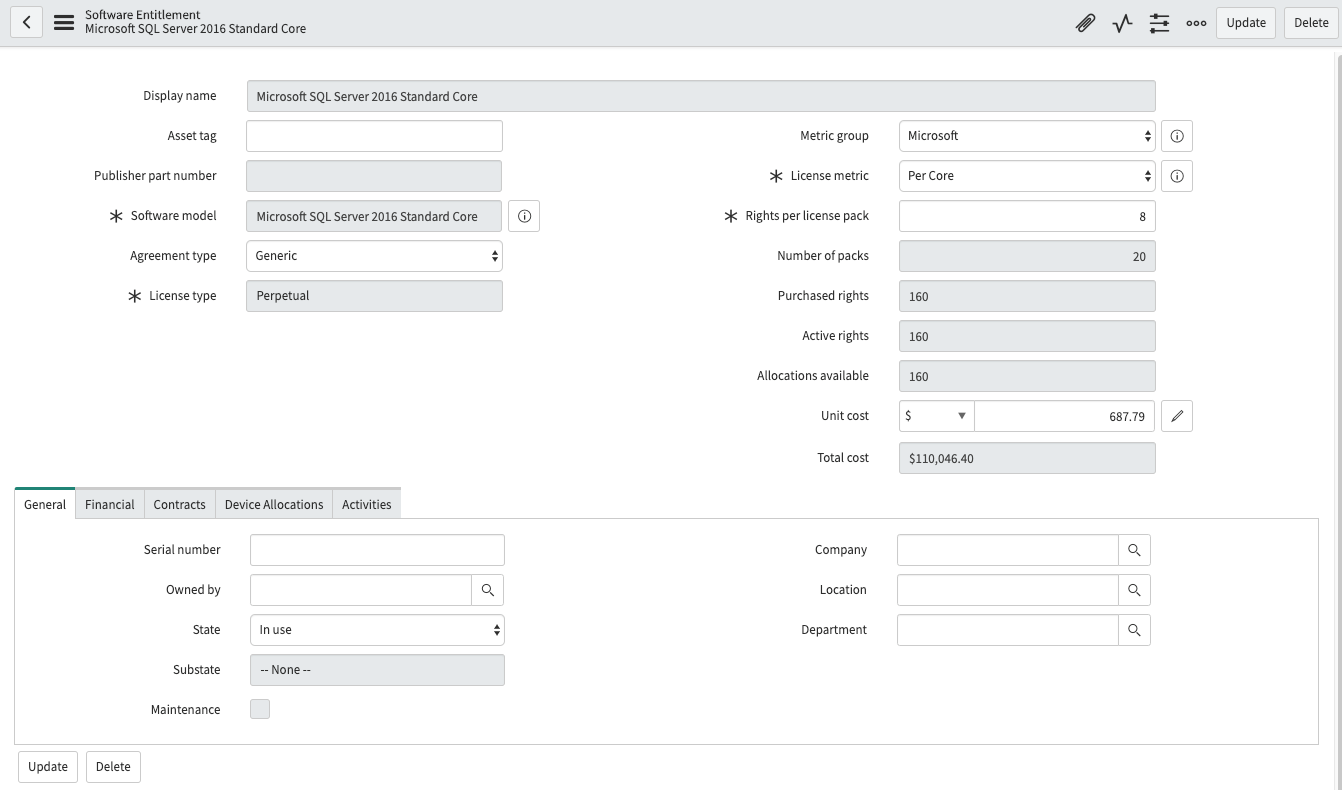Screen dimensions: 1342x790
Task: Click the Allocations available field
Action: pyautogui.click(x=1027, y=376)
